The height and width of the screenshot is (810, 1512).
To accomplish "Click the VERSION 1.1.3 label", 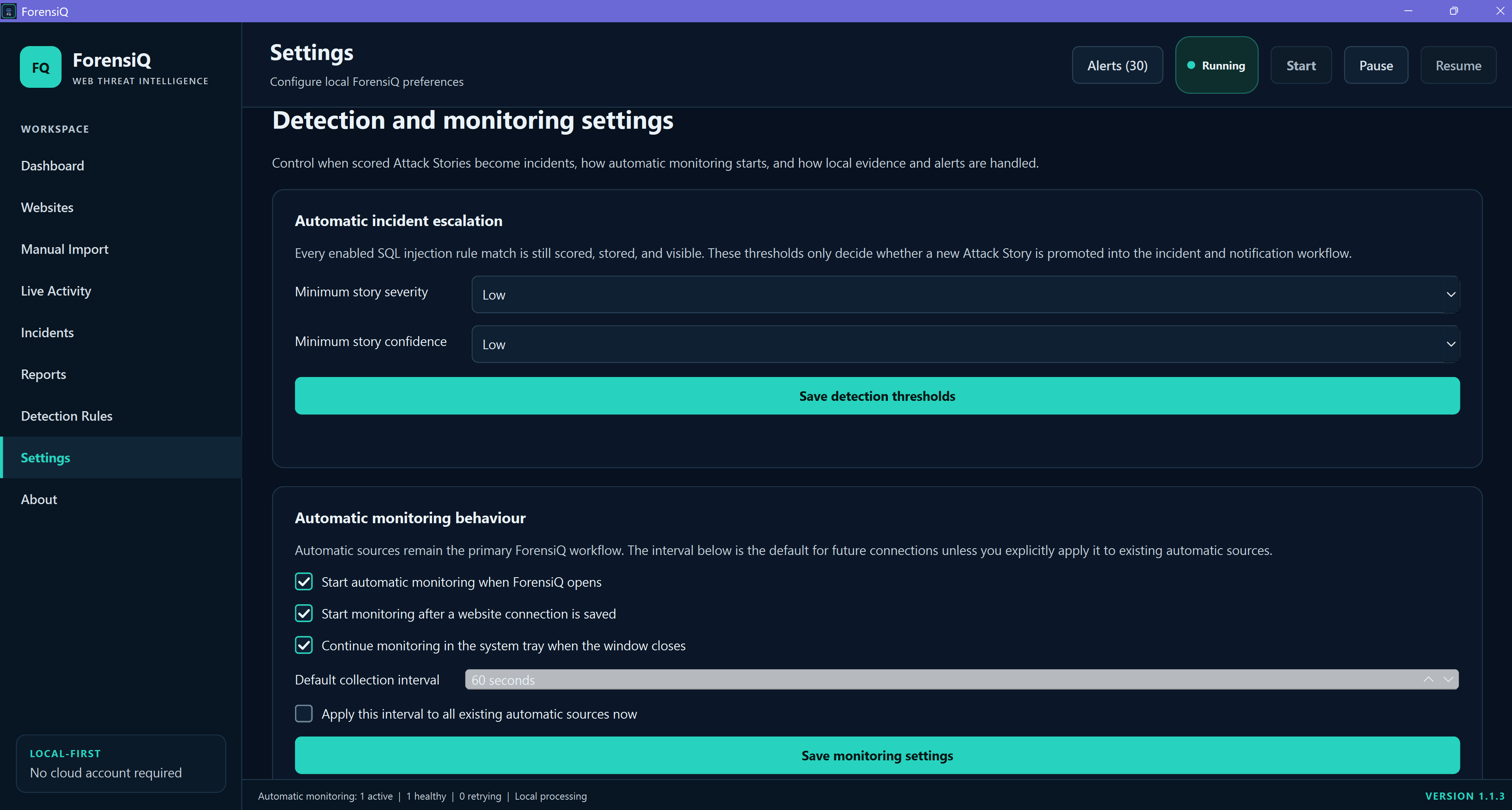I will coord(1465,796).
